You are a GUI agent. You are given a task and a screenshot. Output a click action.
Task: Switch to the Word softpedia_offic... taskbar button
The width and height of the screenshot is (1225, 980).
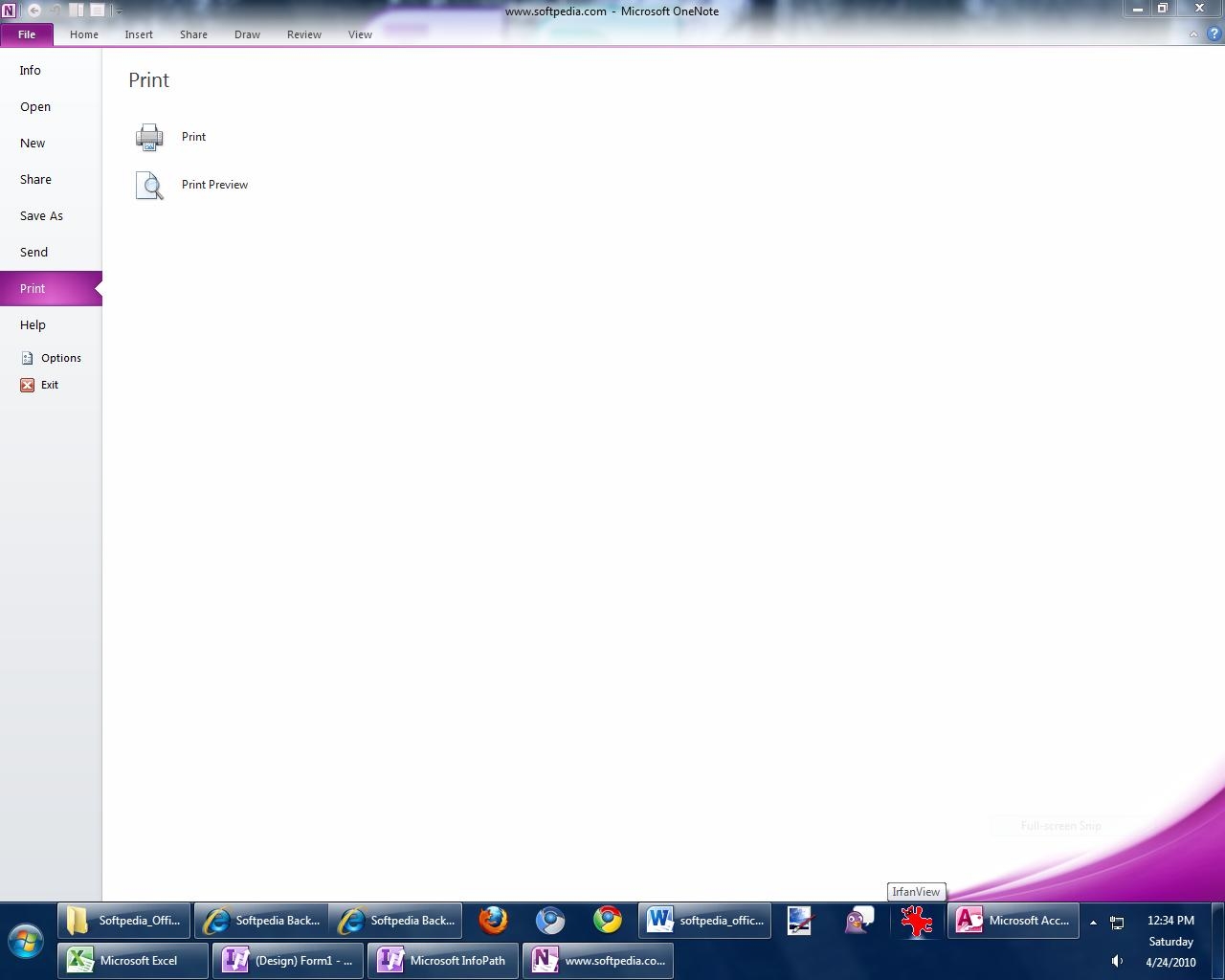(x=705, y=921)
